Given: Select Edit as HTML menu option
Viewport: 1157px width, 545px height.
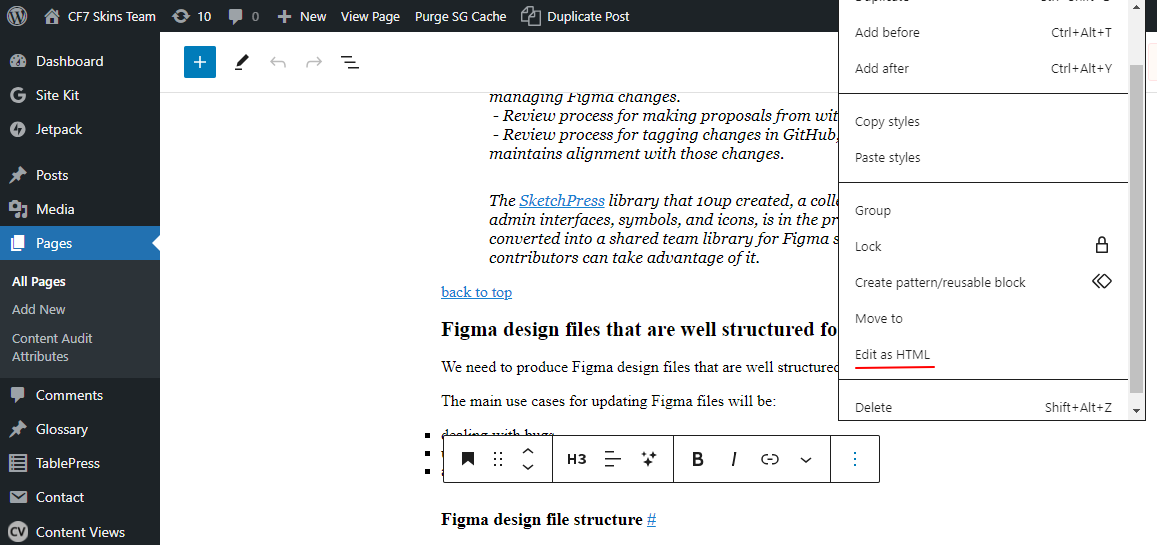Looking at the screenshot, I should (892, 355).
